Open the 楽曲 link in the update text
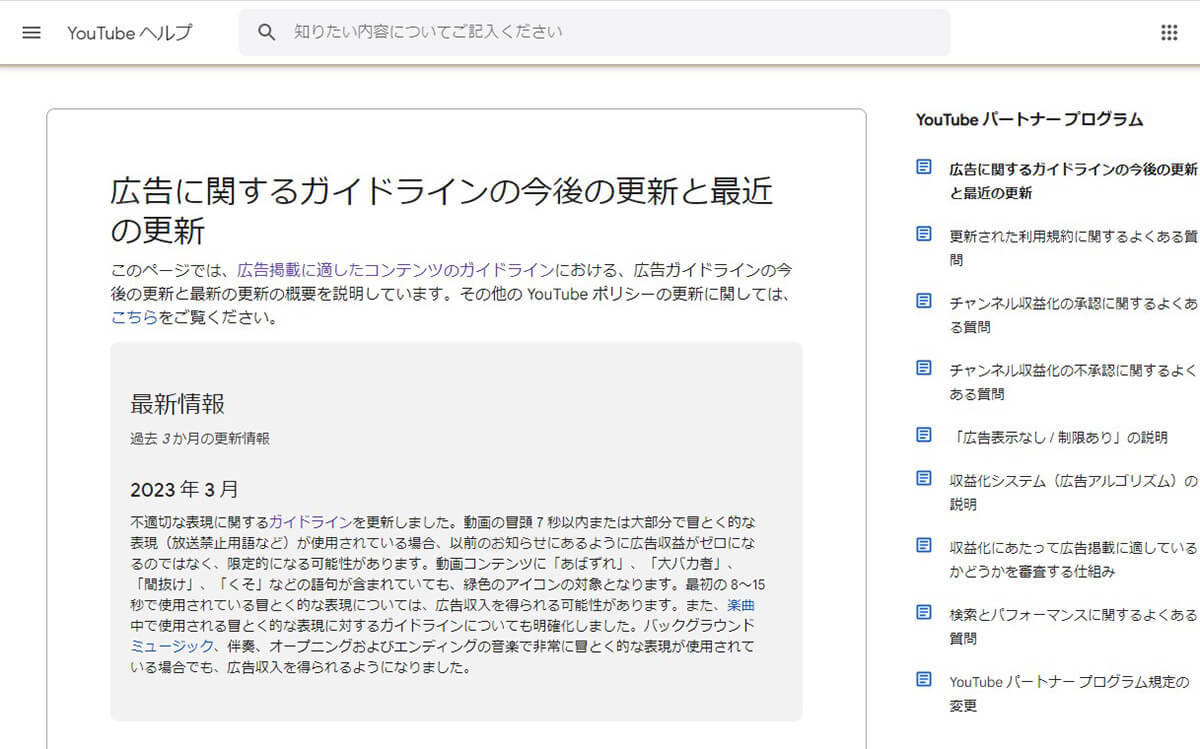Viewport: 1200px width, 749px height. 741,604
